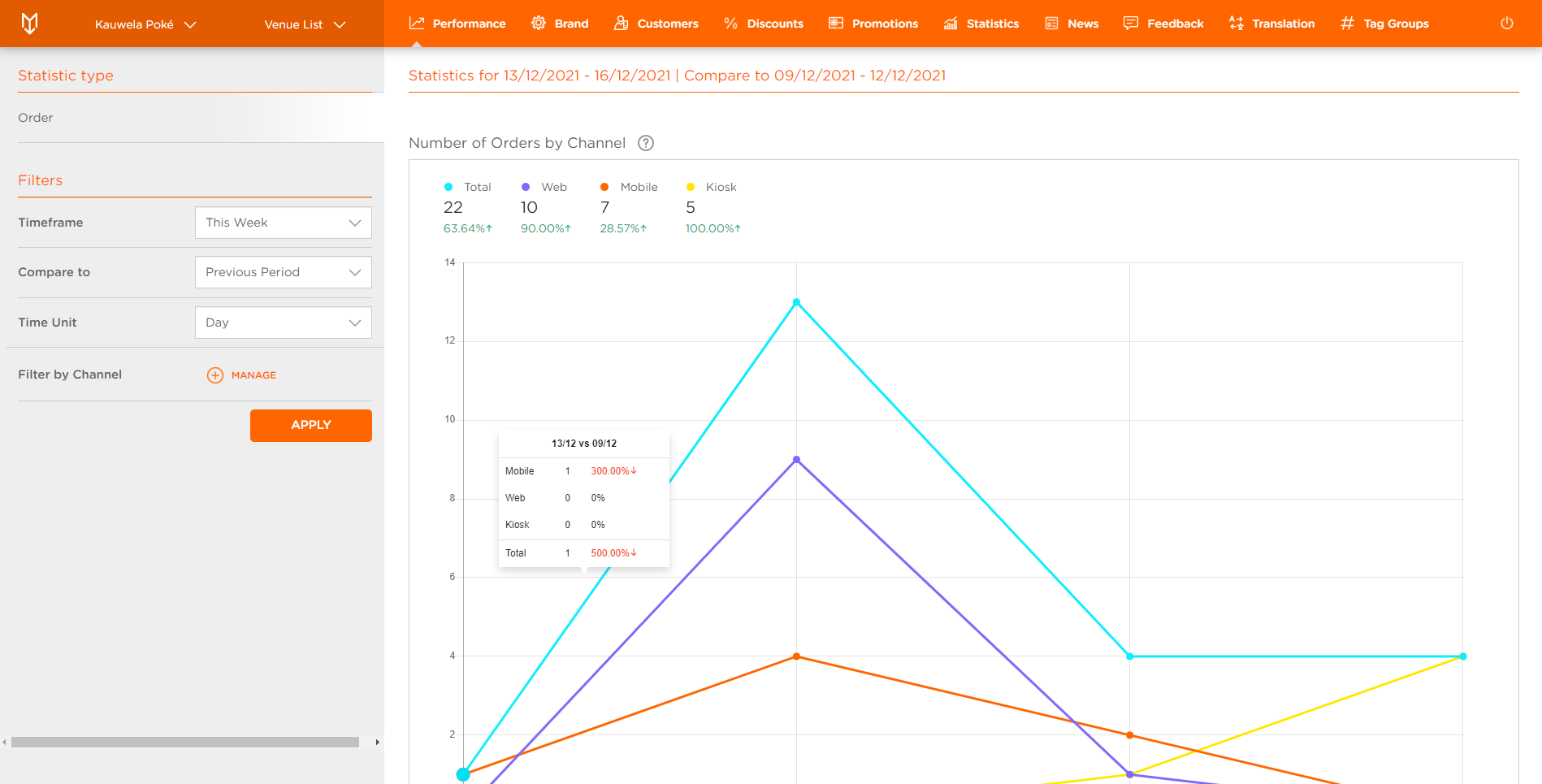Toggle the Total series legend dot
Image resolution: width=1542 pixels, height=784 pixels.
(448, 187)
